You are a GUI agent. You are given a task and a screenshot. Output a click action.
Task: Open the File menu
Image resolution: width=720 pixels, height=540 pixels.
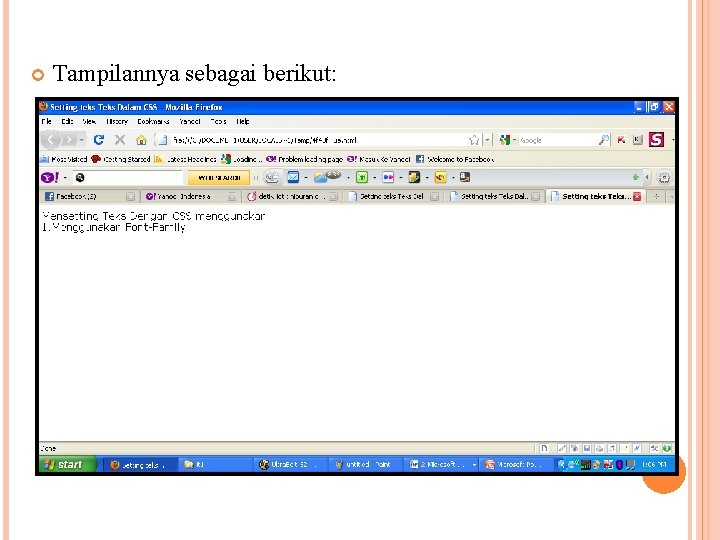point(46,122)
